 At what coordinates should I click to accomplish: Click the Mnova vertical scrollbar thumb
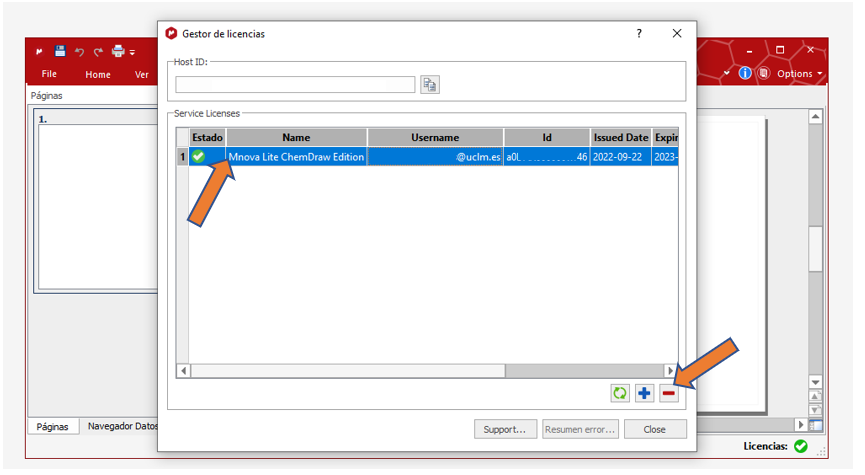tap(815, 248)
